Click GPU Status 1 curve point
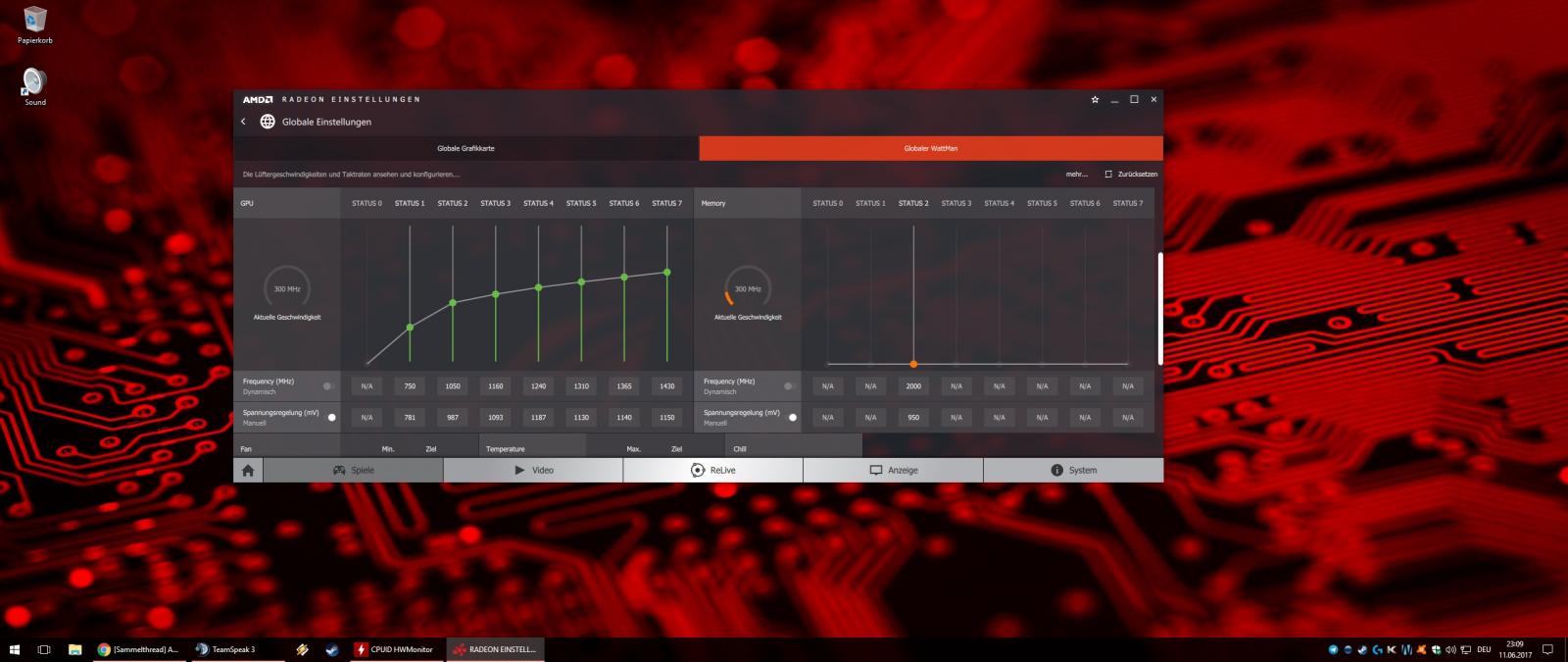Image resolution: width=1568 pixels, height=662 pixels. [410, 327]
